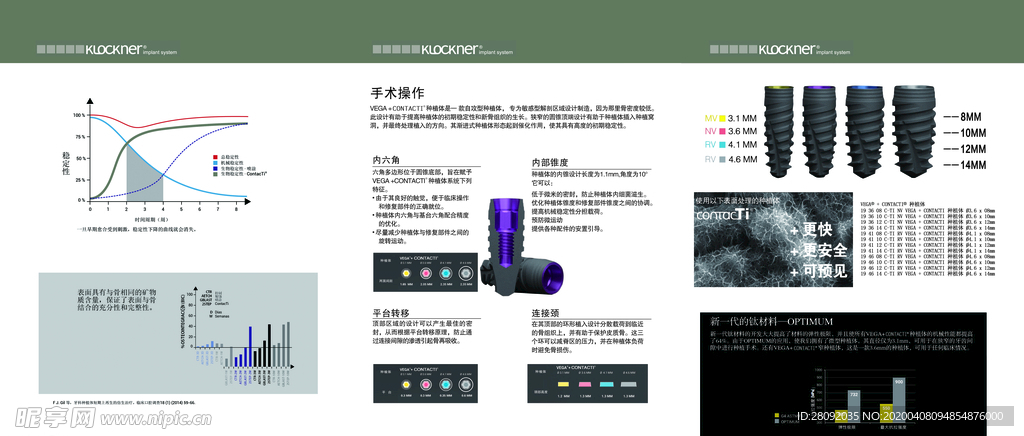This screenshot has width=1024, height=436.
Task: Click the +可预见 text
Action: click(x=818, y=270)
